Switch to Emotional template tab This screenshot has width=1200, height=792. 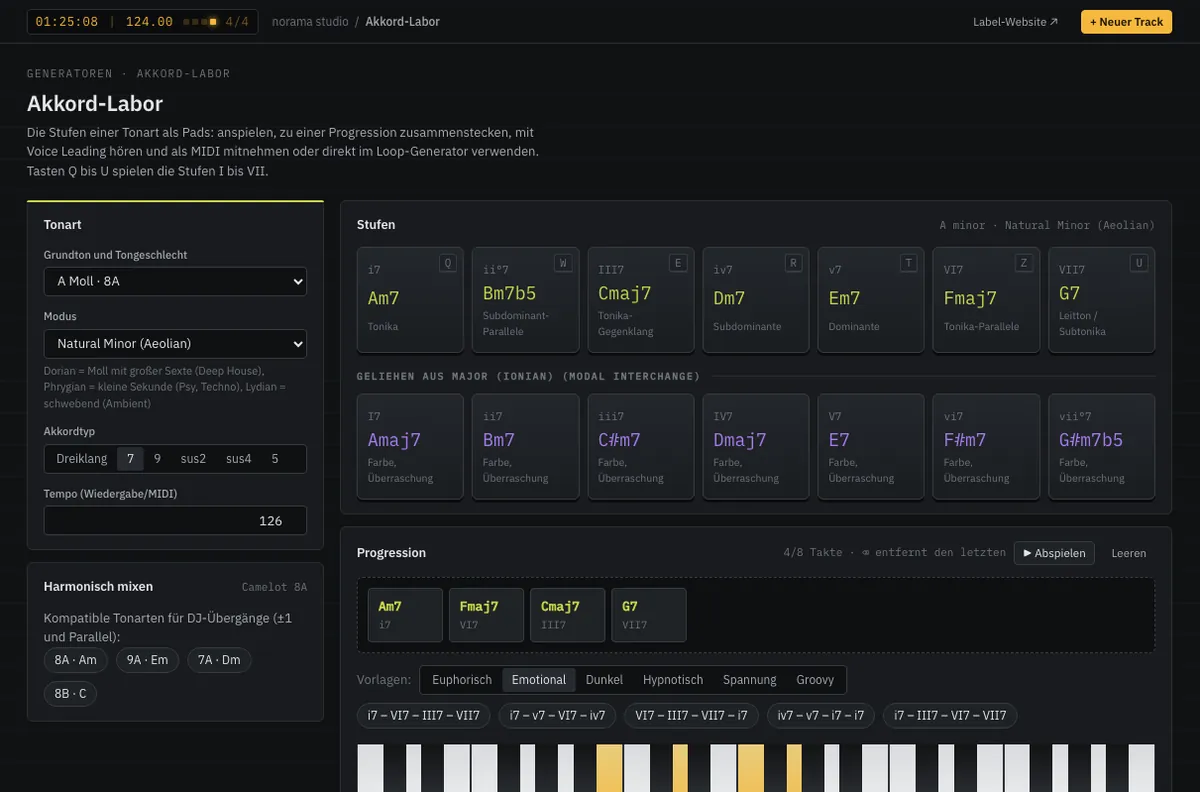(539, 680)
